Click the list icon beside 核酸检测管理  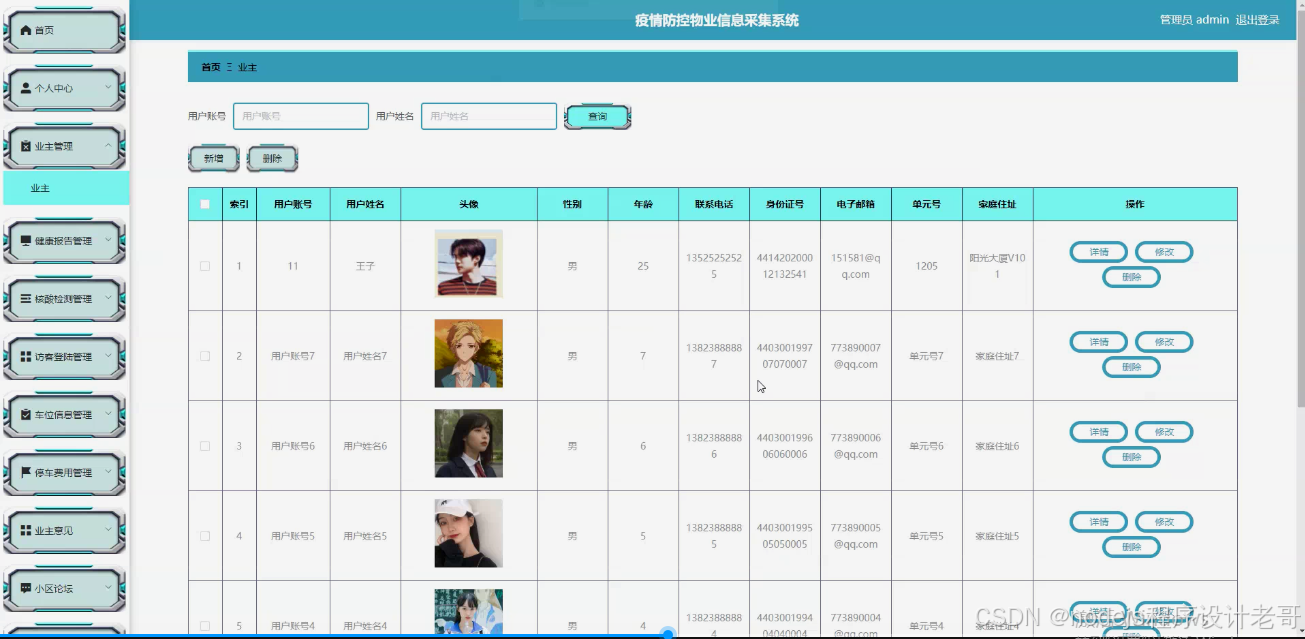(26, 299)
